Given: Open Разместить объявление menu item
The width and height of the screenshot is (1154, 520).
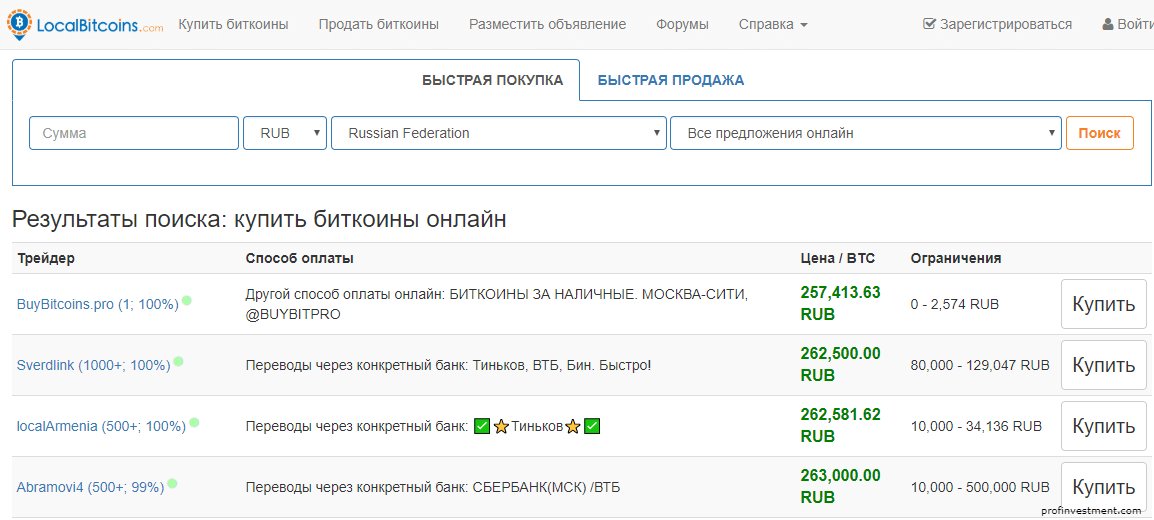Looking at the screenshot, I should 548,24.
